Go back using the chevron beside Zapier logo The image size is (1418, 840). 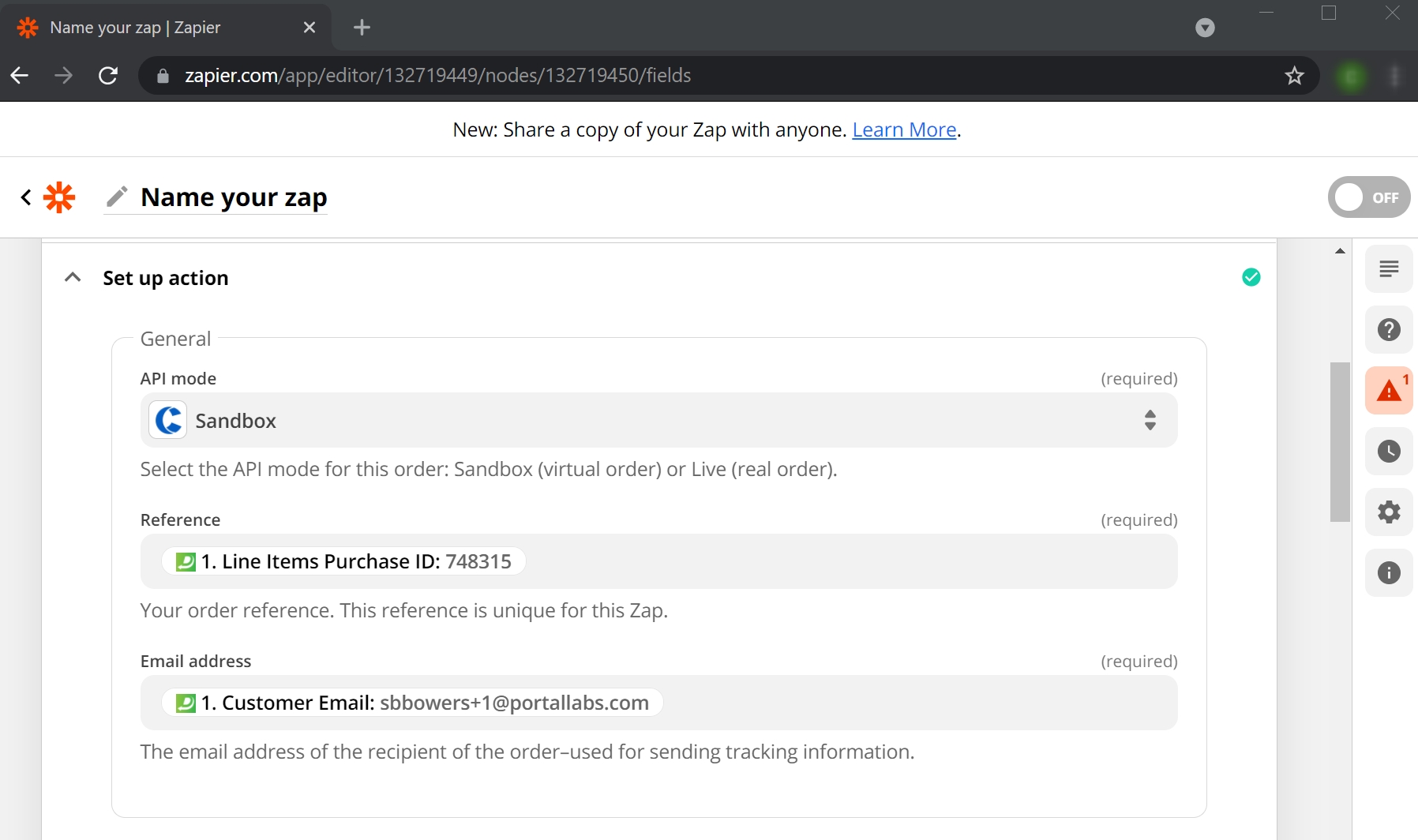click(26, 197)
